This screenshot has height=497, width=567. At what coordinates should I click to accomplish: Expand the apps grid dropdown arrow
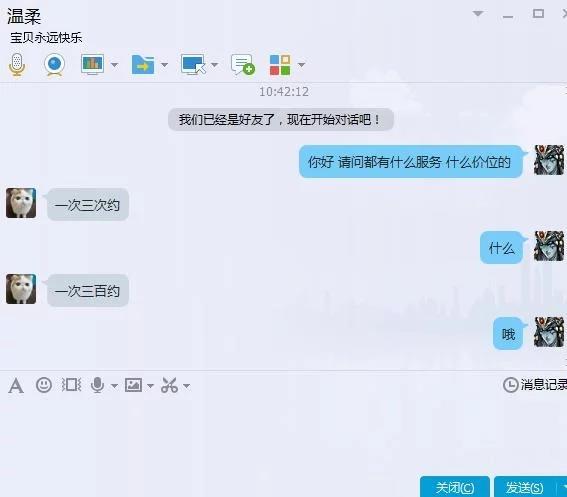coord(301,65)
